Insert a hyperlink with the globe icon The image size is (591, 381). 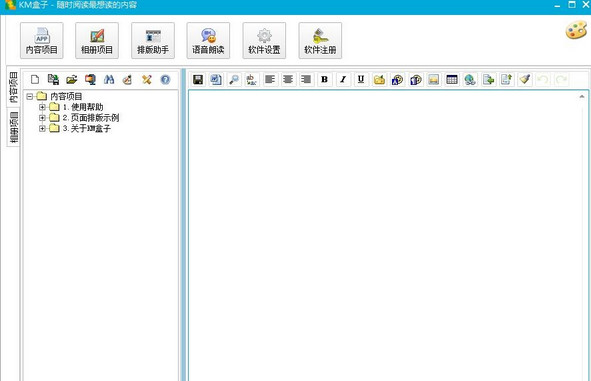(470, 80)
